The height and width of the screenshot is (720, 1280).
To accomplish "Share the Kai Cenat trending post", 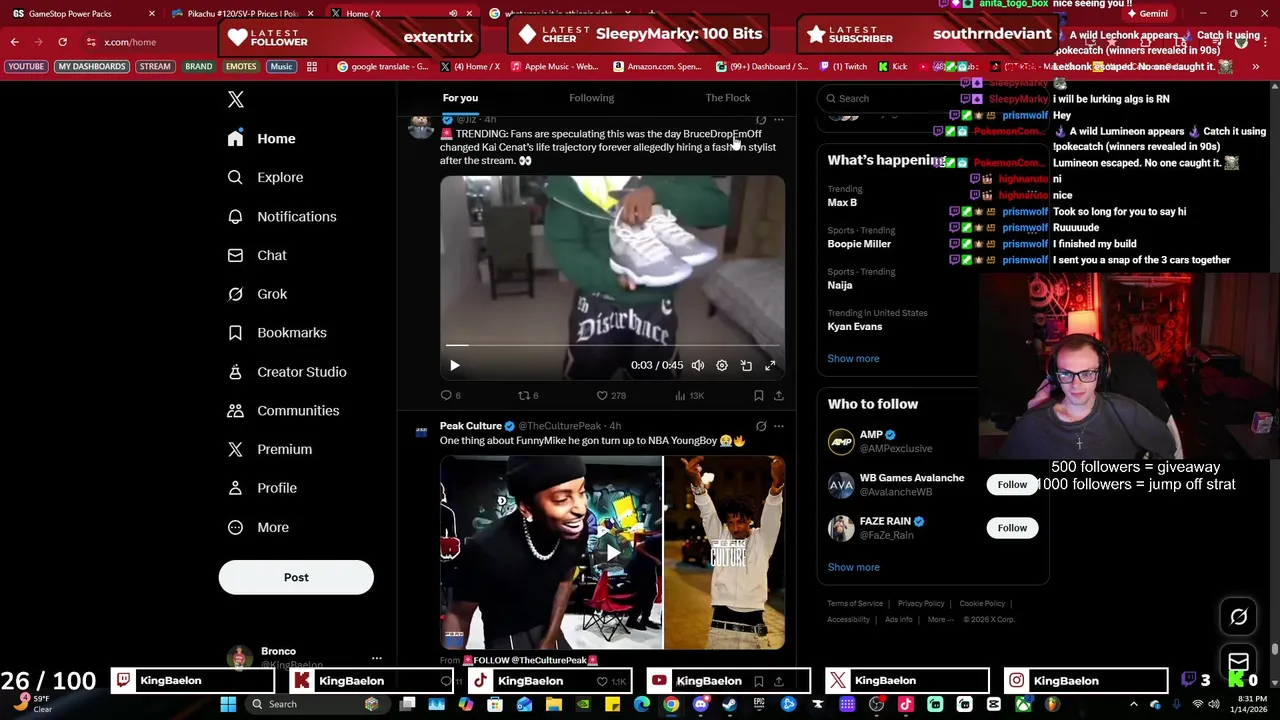I will click(x=778, y=395).
